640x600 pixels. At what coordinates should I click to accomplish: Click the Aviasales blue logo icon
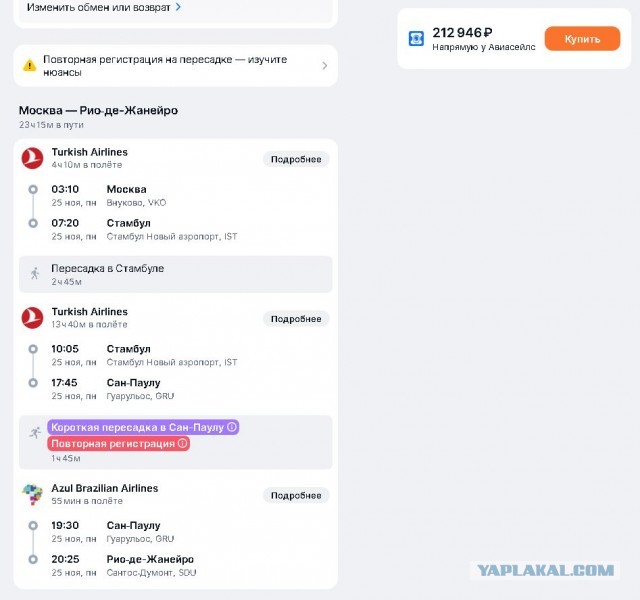416,39
